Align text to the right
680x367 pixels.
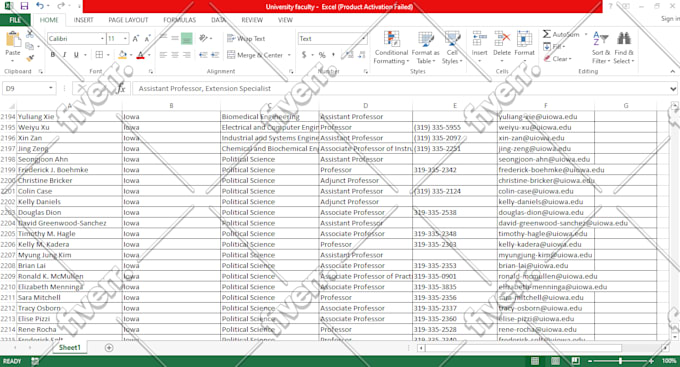click(186, 55)
